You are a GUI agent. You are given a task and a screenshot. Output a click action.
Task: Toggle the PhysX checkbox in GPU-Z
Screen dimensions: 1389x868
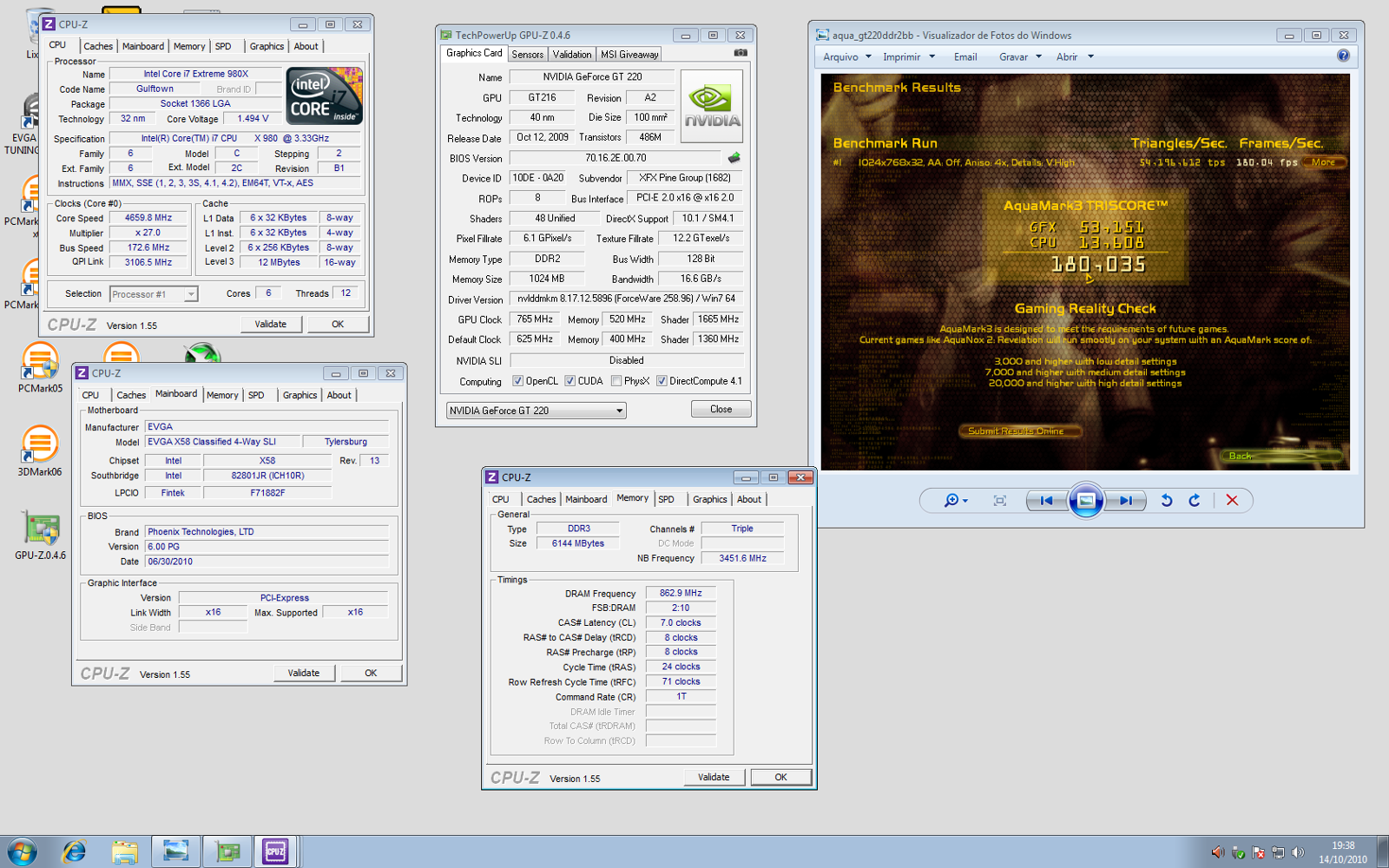(616, 381)
